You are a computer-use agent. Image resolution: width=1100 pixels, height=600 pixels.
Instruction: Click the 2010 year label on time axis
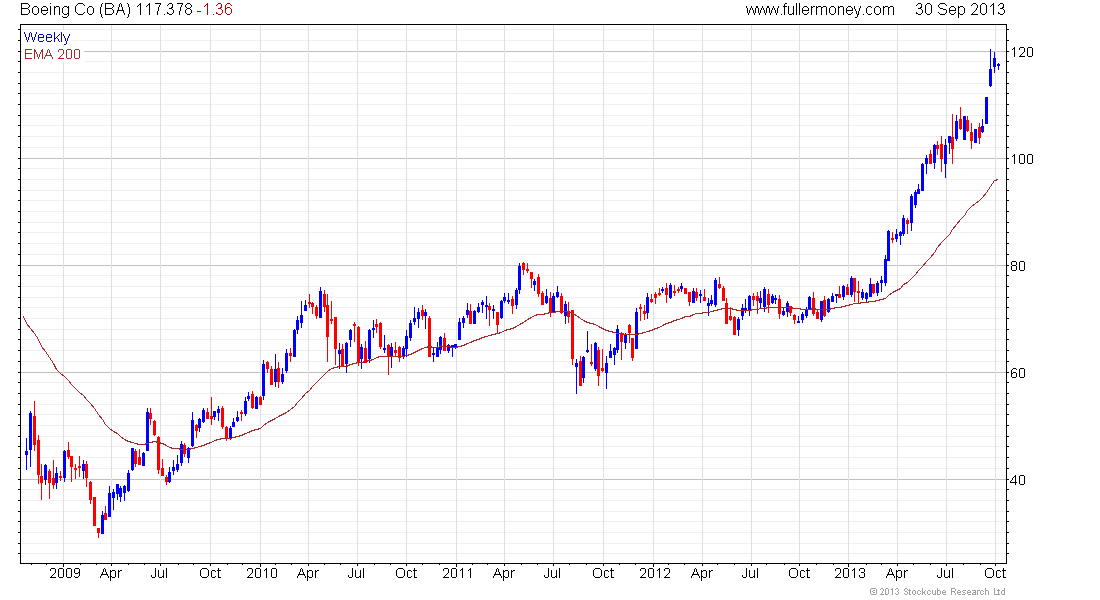pos(262,573)
